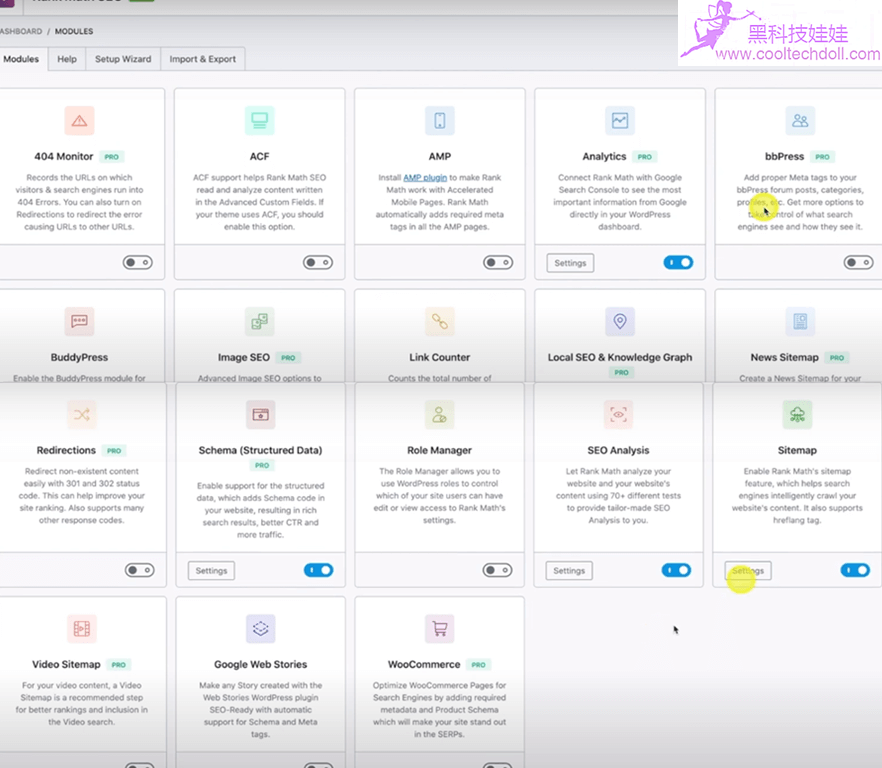Image resolution: width=882 pixels, height=768 pixels.
Task: Click the Redirections shuffle arrows icon
Action: click(82, 415)
